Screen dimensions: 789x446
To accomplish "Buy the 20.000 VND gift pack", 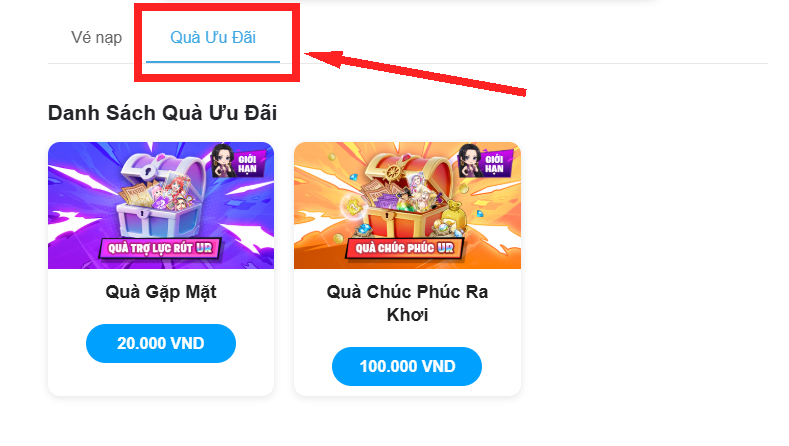I will tap(161, 343).
